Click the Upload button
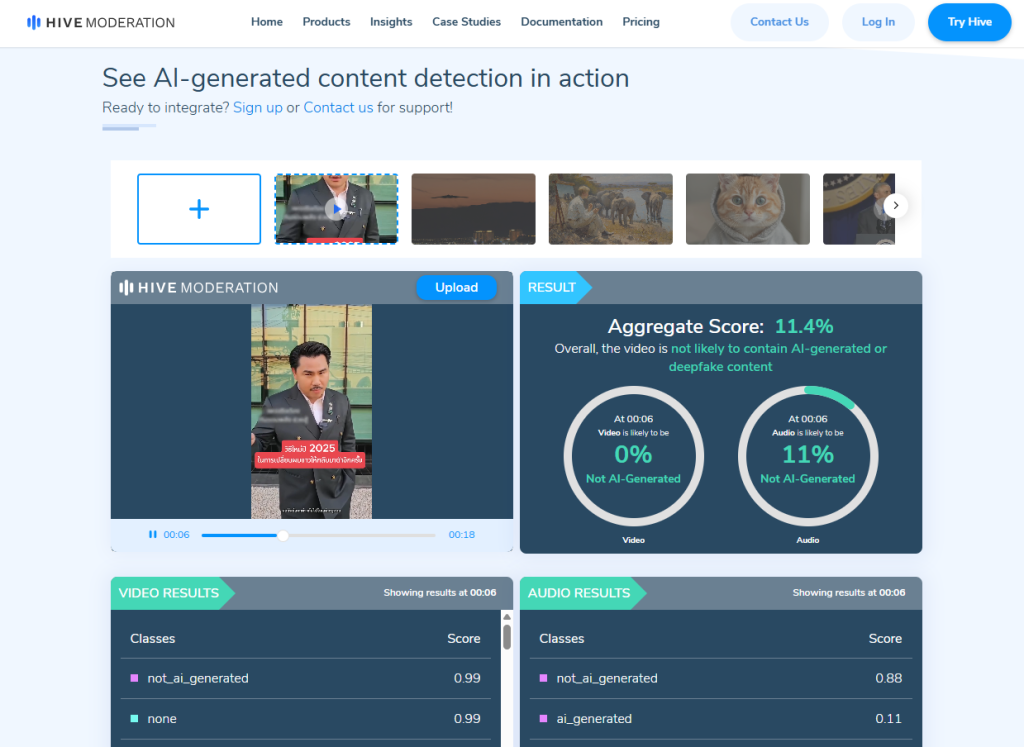 pyautogui.click(x=456, y=288)
